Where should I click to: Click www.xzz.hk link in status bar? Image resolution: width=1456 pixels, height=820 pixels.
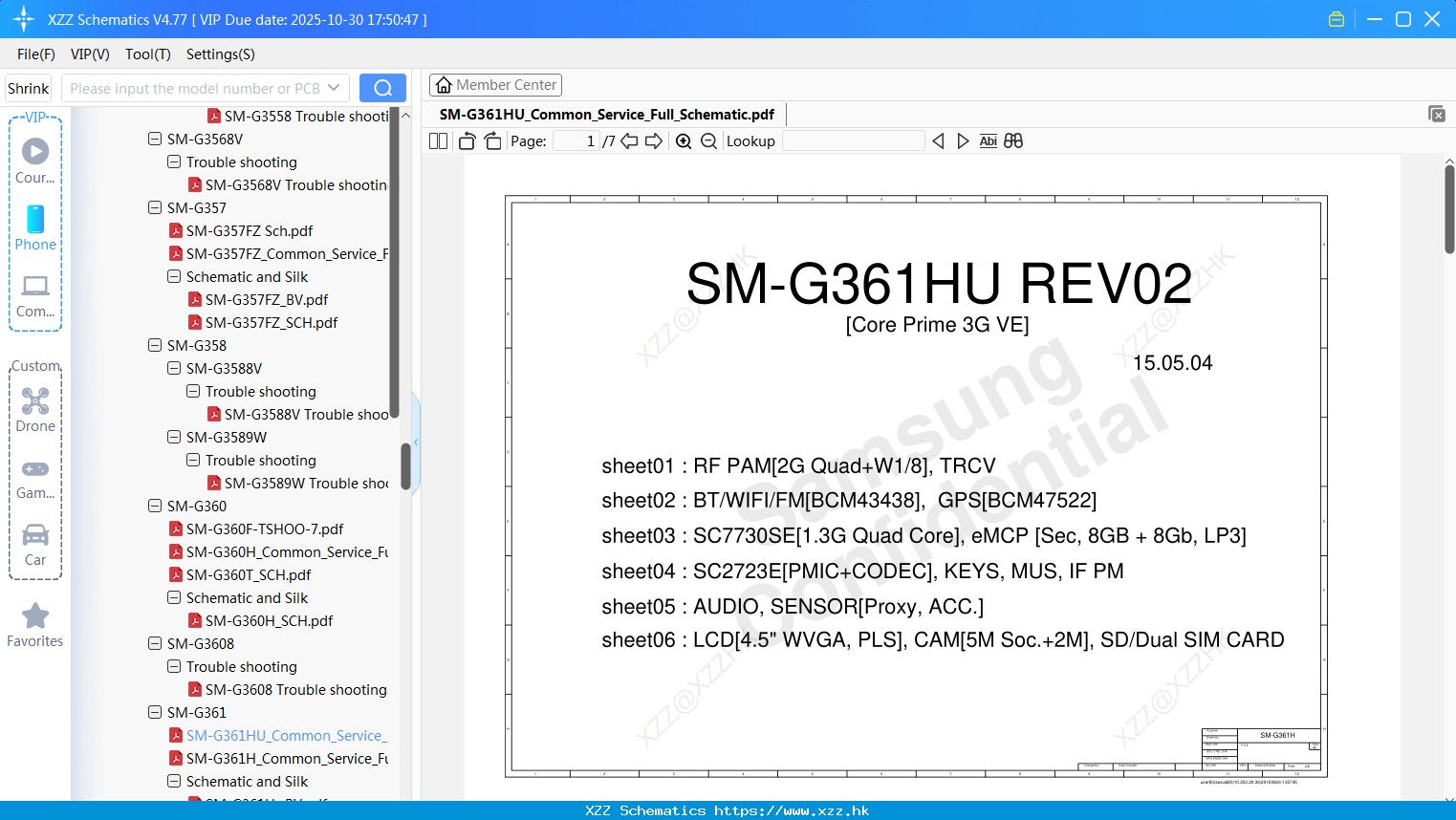pyautogui.click(x=792, y=810)
